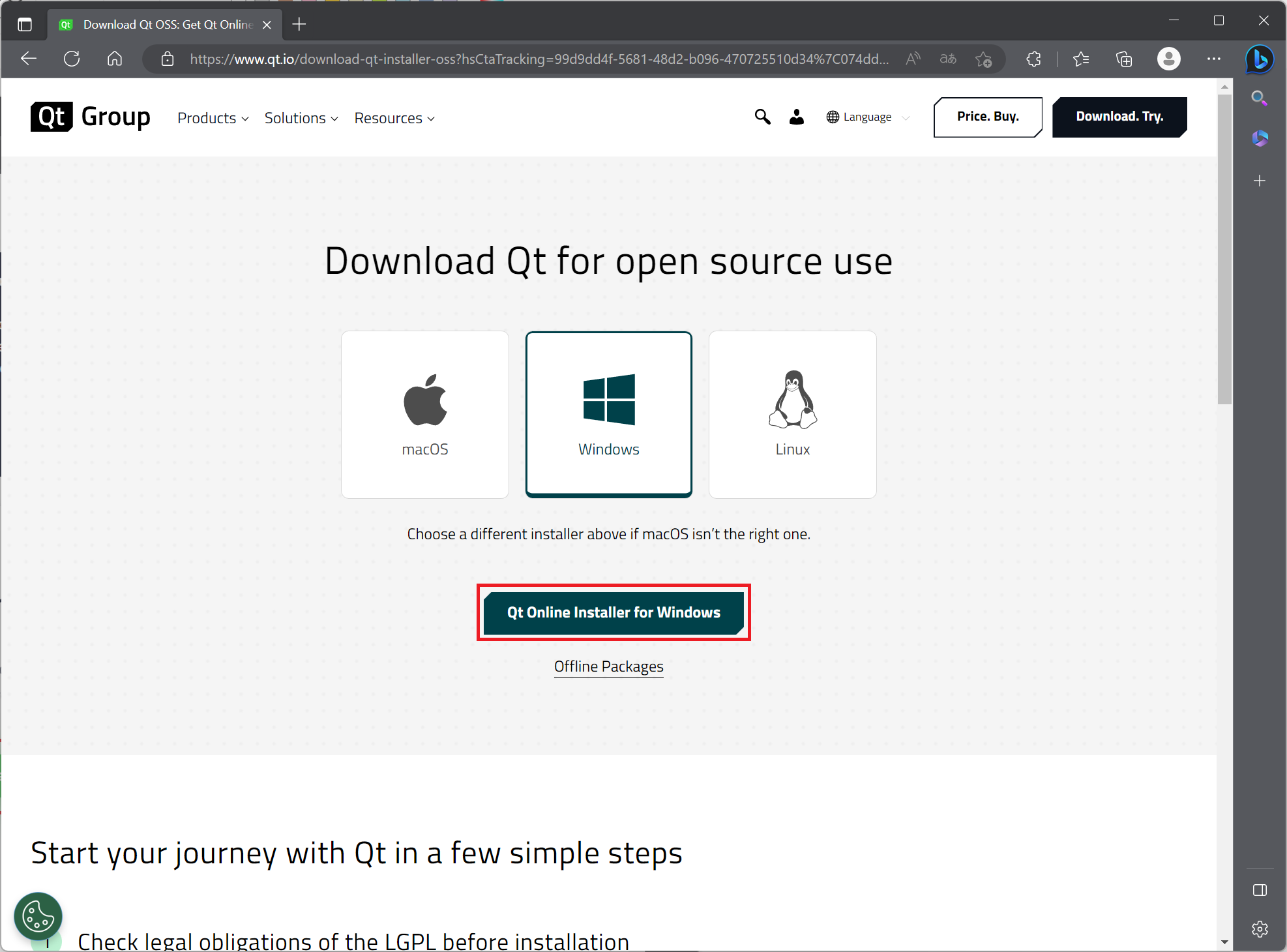Expand the Products menu
The height and width of the screenshot is (952, 1287).
point(213,118)
